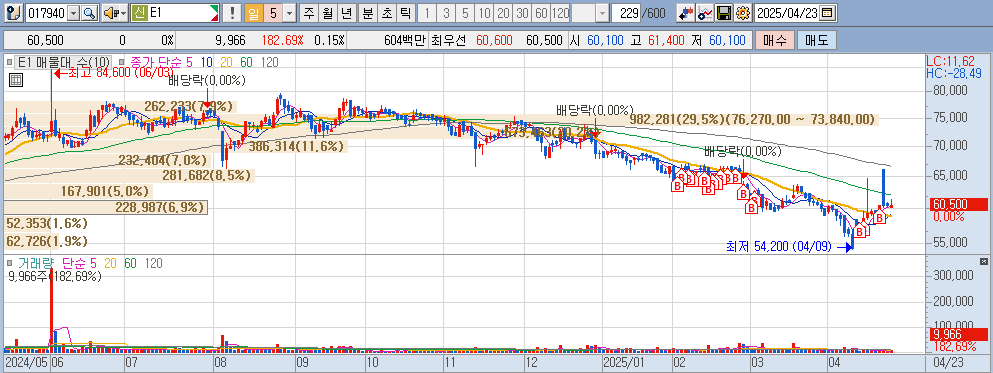Click the 종가 단순 moving average label
Screen dimensions: 993x373
tap(155, 62)
